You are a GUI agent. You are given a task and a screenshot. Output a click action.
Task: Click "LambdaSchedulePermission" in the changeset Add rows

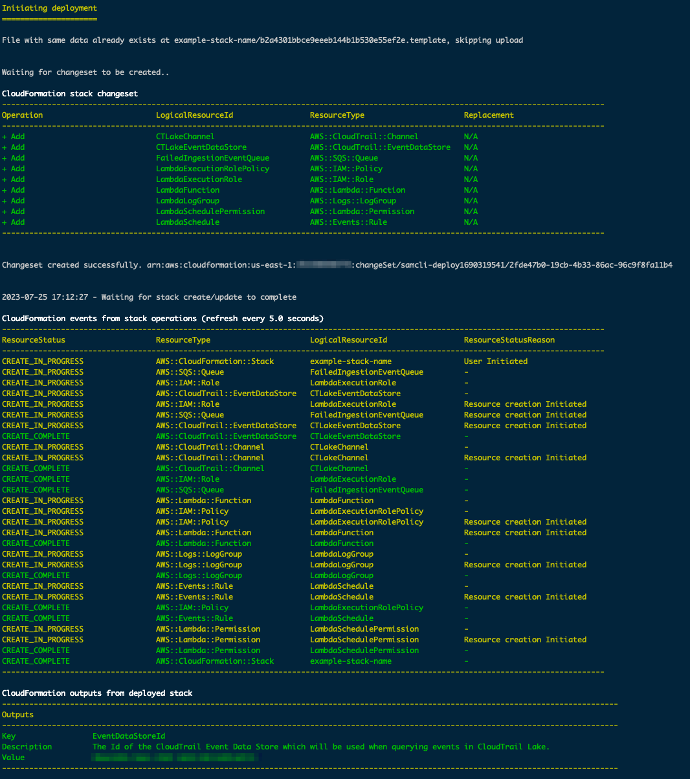210,212
